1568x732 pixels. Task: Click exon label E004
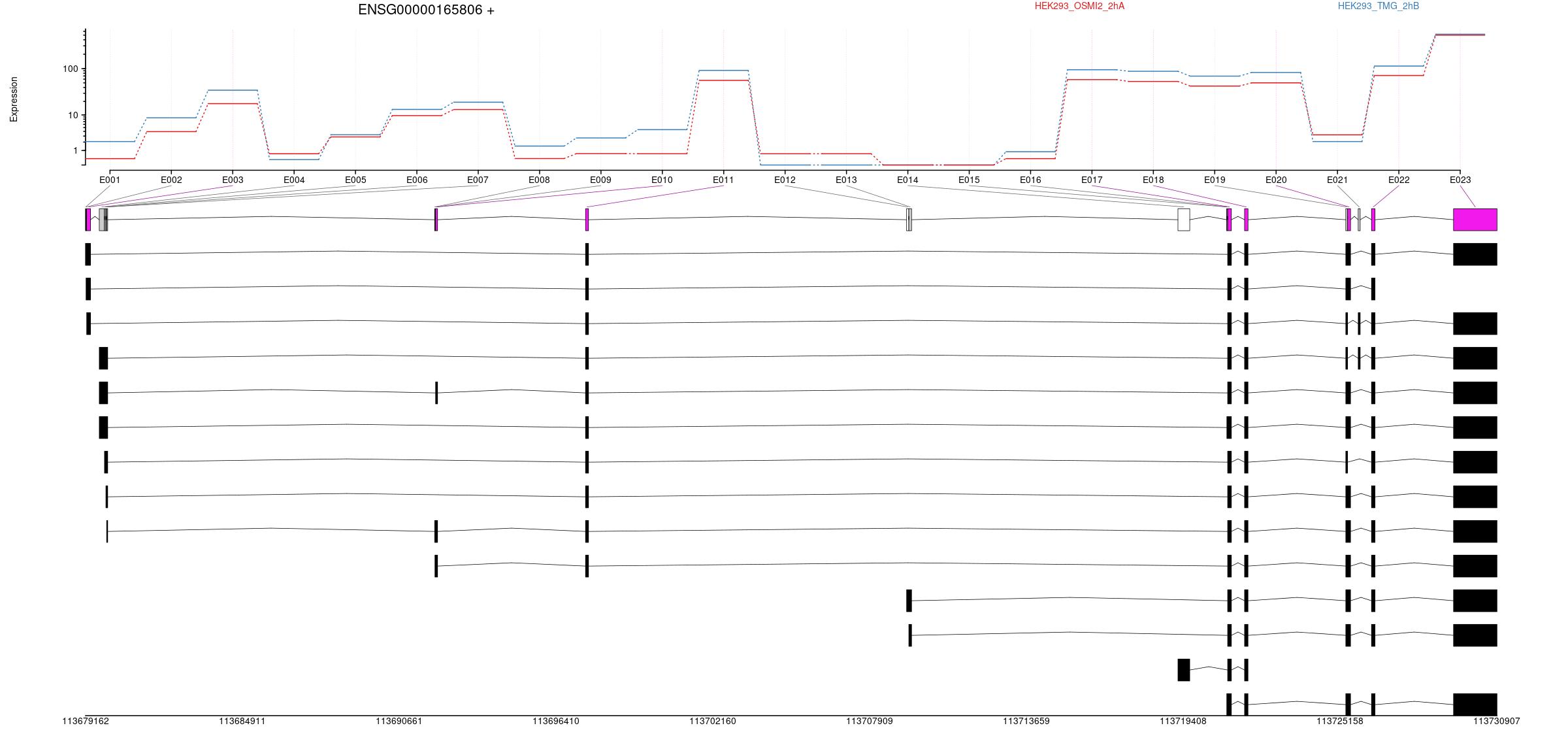point(294,180)
